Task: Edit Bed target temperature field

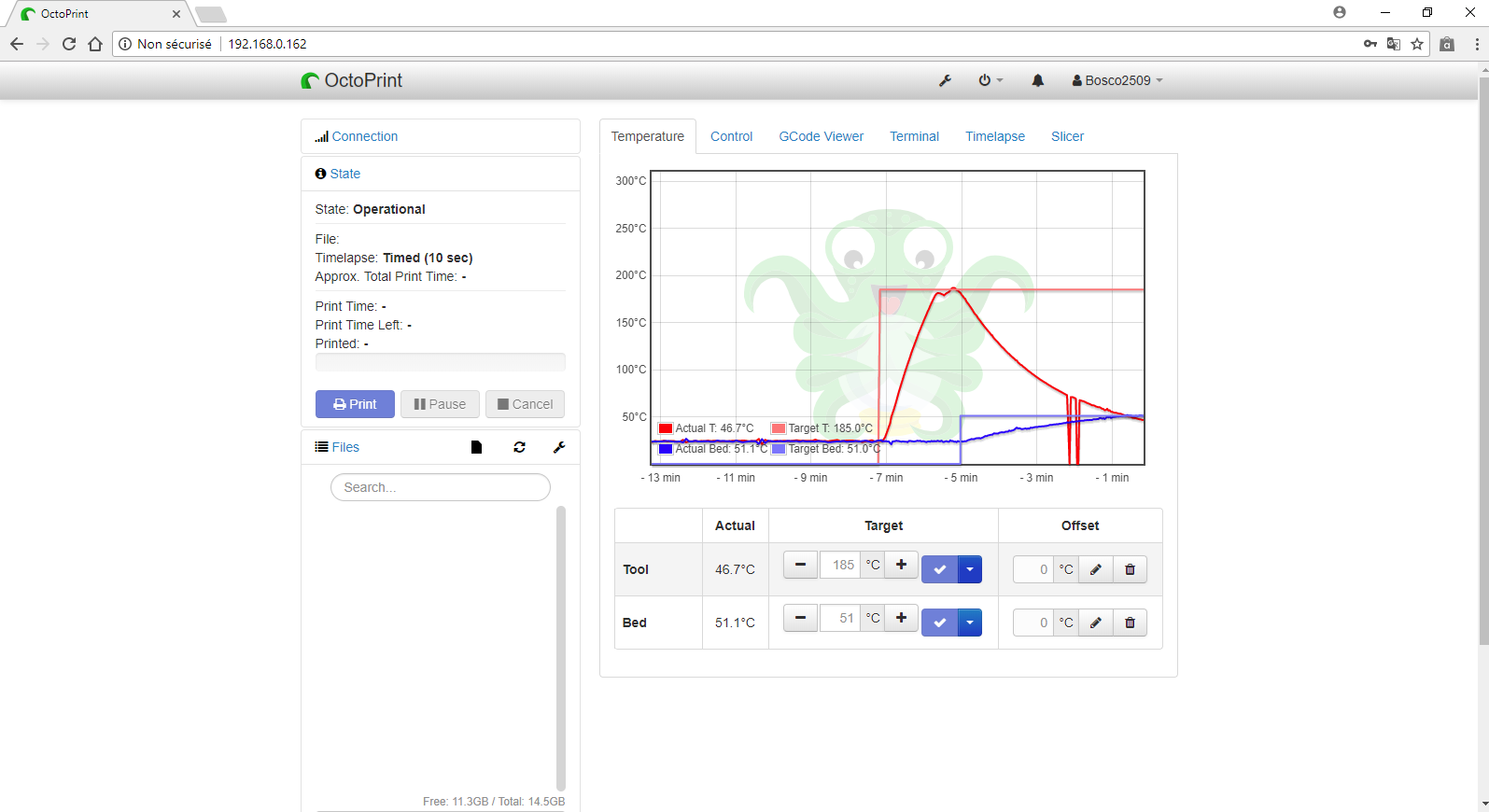Action: coord(840,618)
